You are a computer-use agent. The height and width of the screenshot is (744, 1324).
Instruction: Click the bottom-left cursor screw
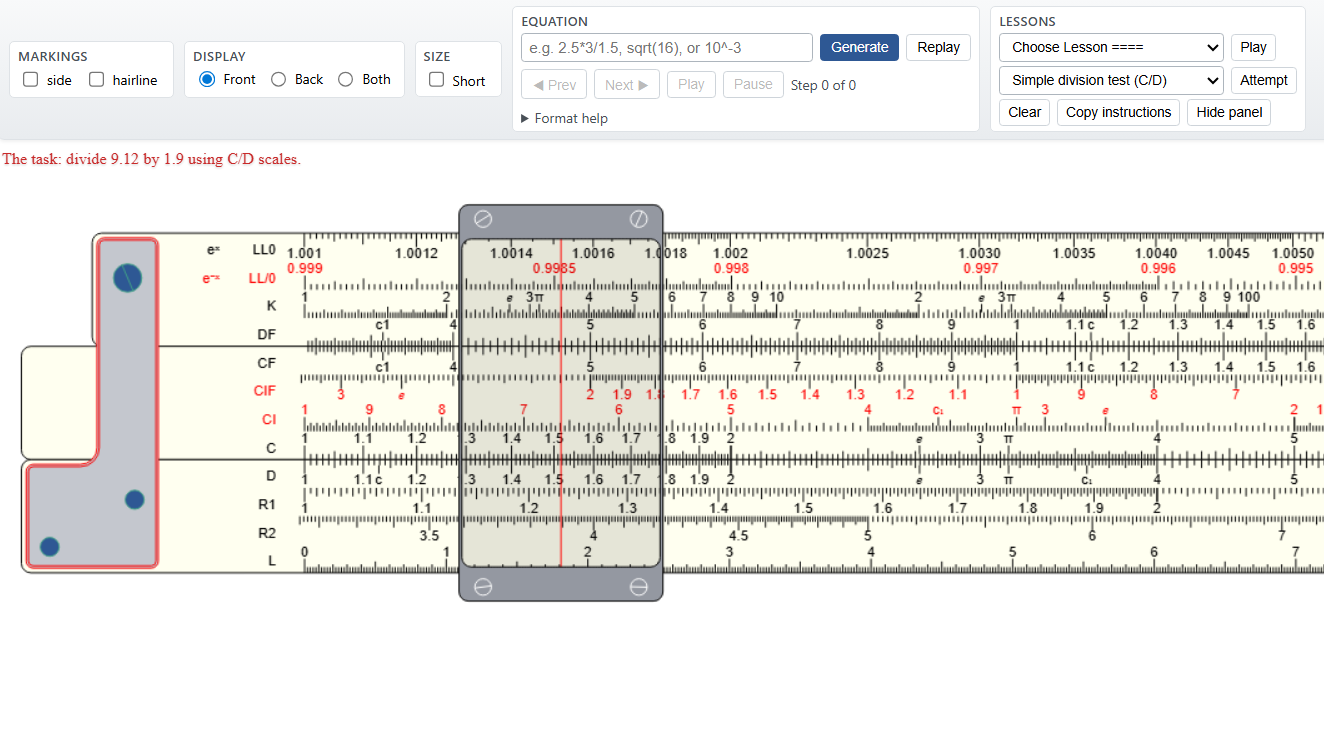point(483,587)
